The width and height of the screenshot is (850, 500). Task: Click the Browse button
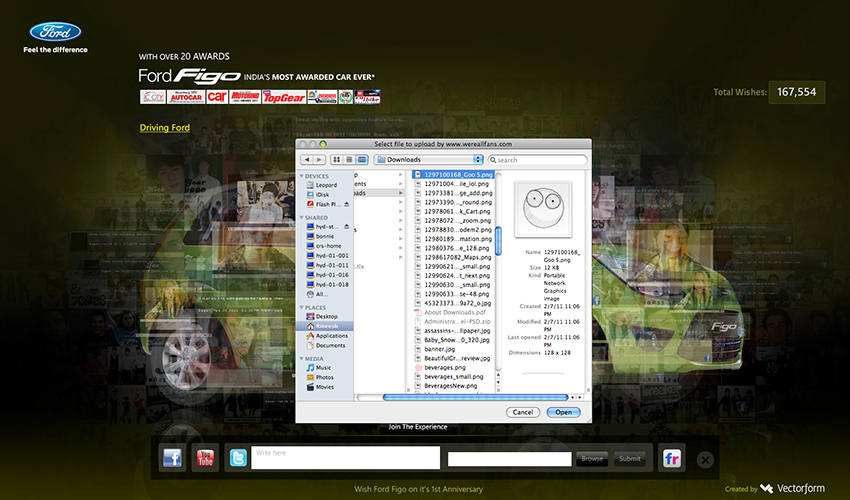tap(592, 459)
